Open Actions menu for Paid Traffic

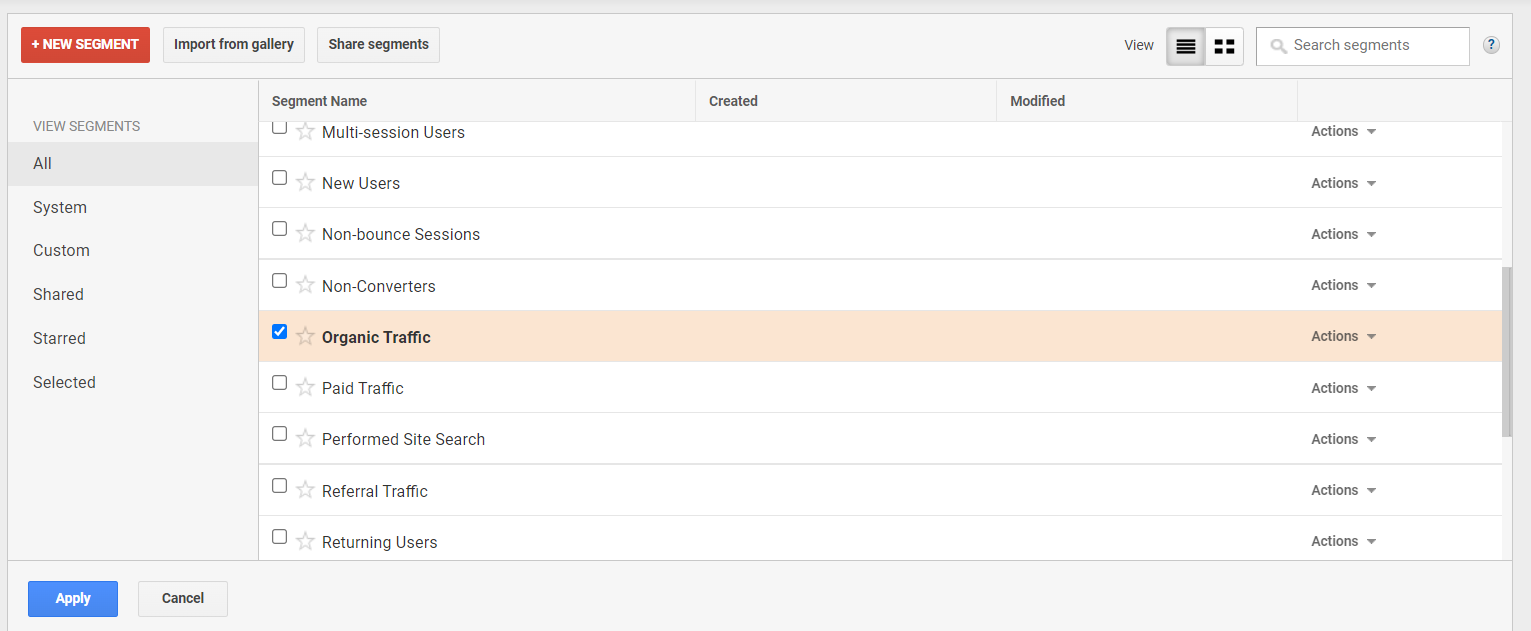(x=1344, y=388)
